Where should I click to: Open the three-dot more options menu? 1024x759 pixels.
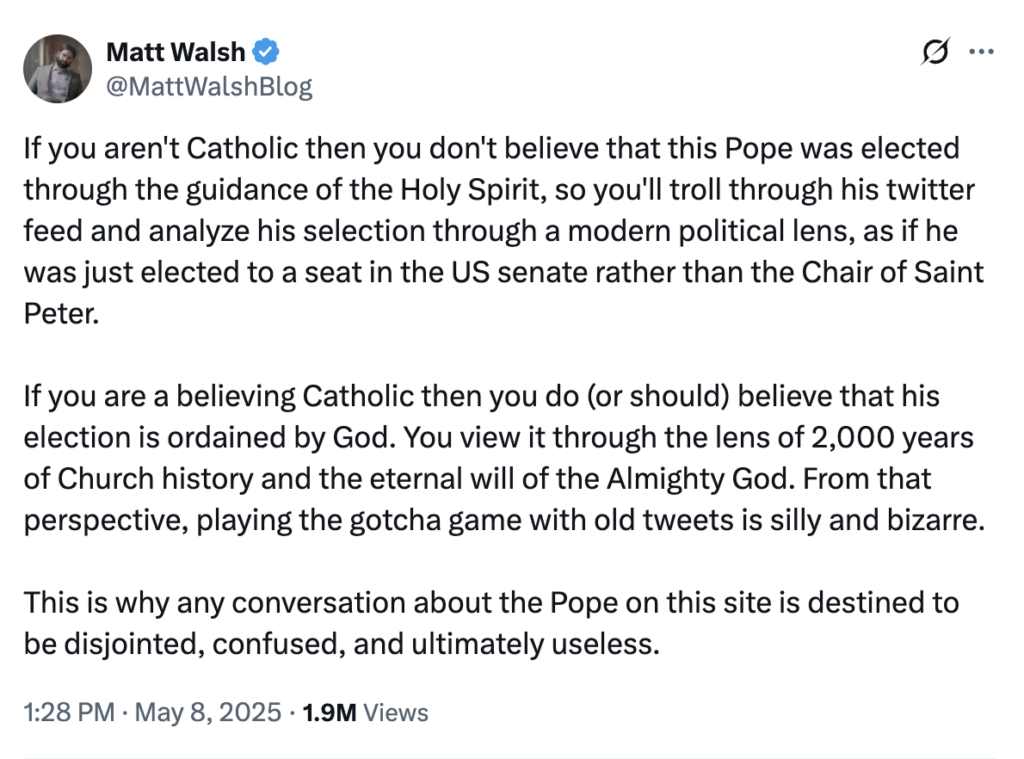coord(982,53)
